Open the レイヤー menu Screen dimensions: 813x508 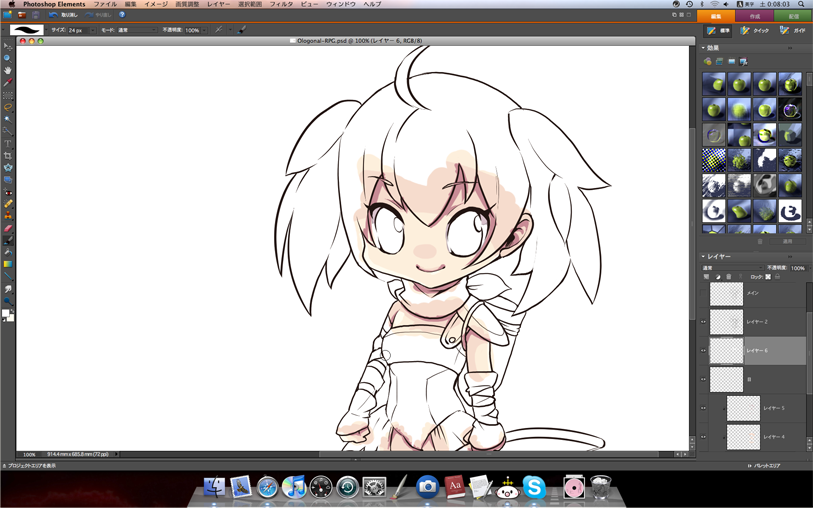(218, 4)
